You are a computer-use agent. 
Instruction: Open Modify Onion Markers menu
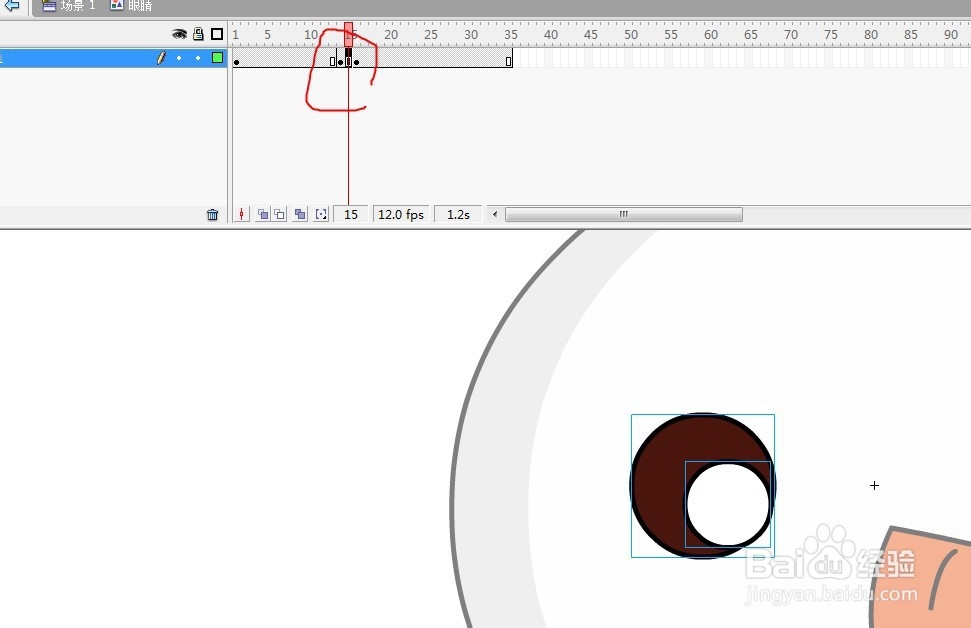click(321, 214)
